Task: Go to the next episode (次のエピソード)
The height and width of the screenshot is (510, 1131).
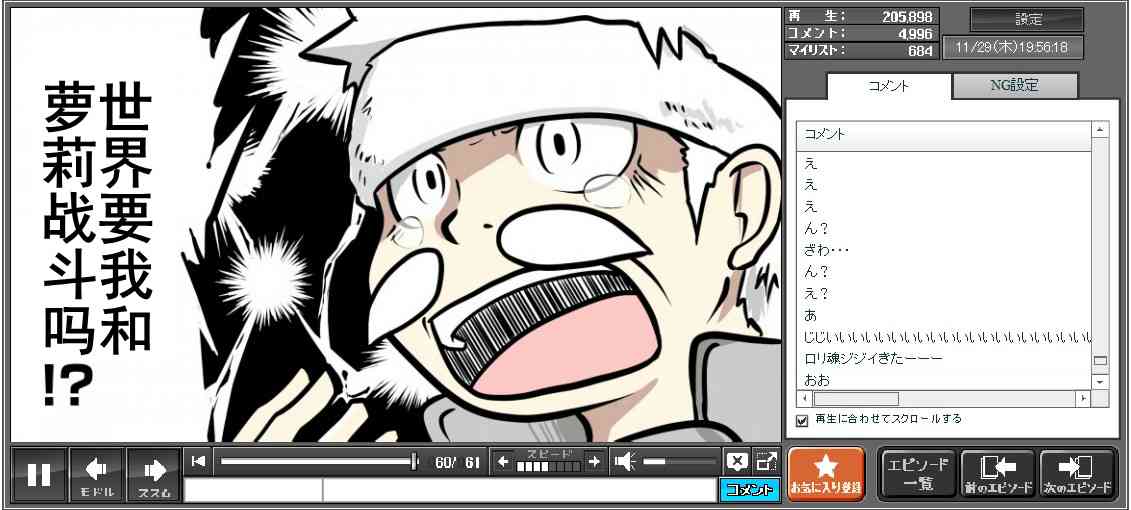Action: coord(1078,474)
